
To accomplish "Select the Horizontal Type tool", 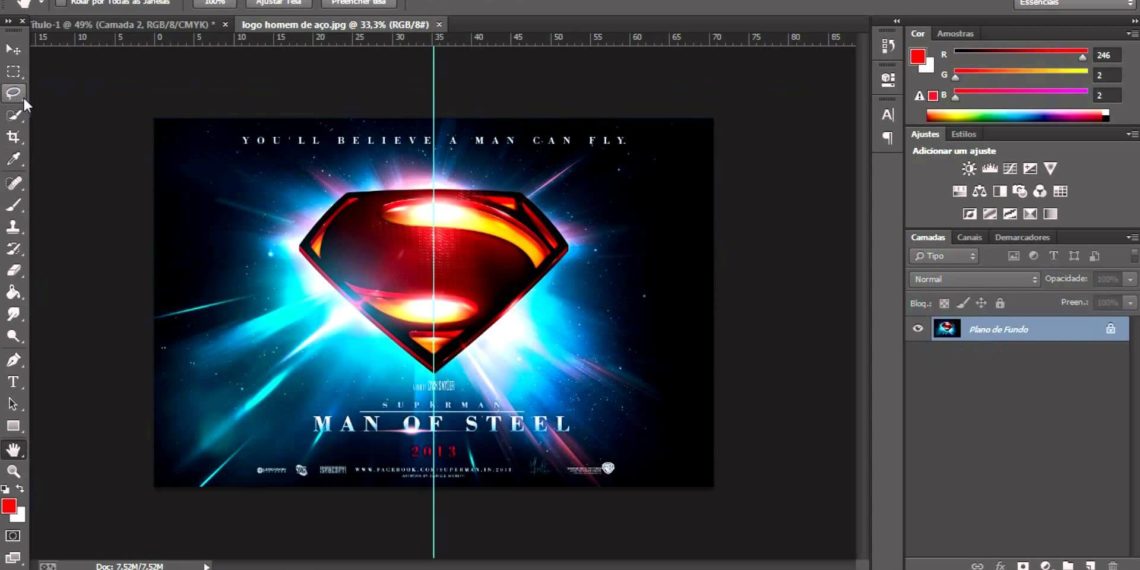I will point(13,382).
